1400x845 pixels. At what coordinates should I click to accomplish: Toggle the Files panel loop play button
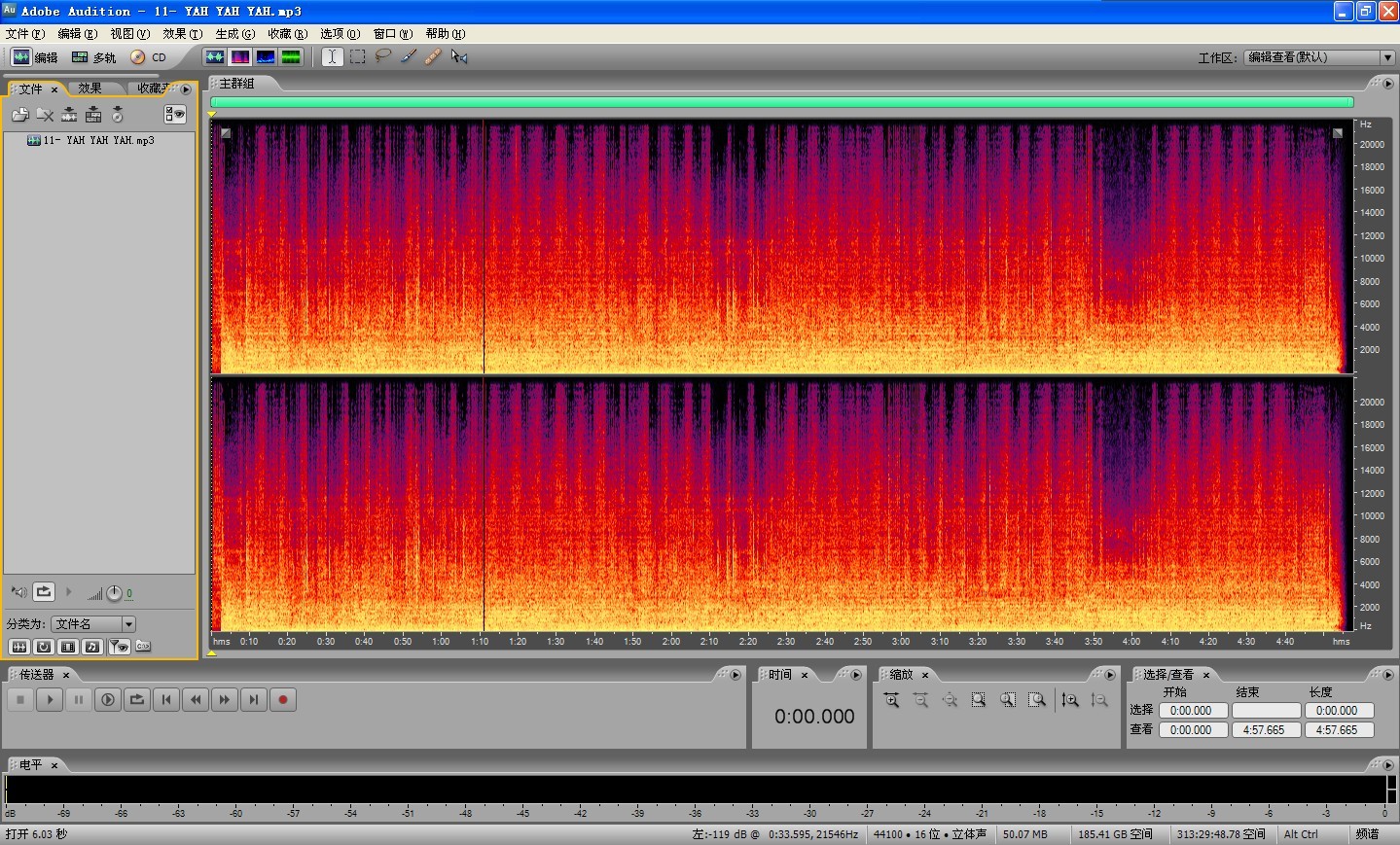44,591
